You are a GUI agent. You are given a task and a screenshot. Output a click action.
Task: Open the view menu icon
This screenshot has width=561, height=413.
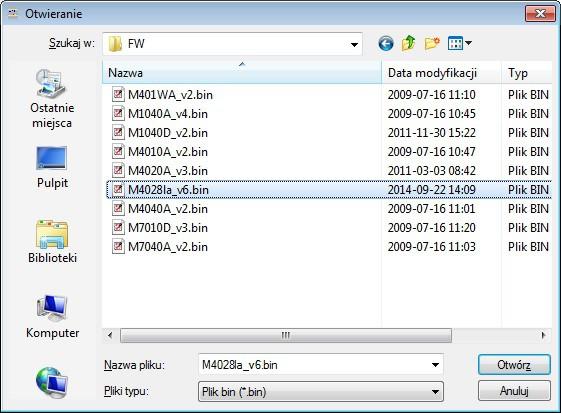pos(455,44)
